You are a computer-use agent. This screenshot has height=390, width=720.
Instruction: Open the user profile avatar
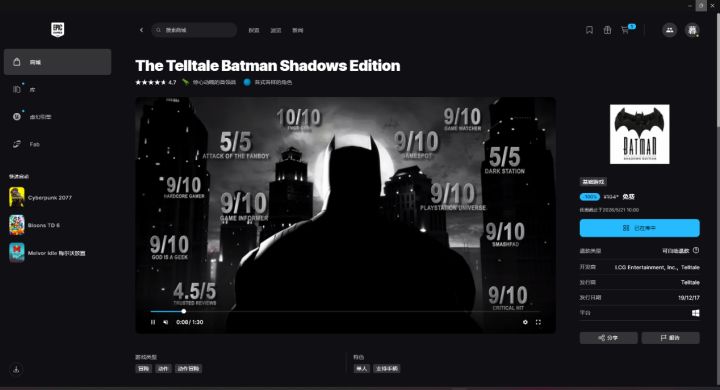(x=692, y=30)
